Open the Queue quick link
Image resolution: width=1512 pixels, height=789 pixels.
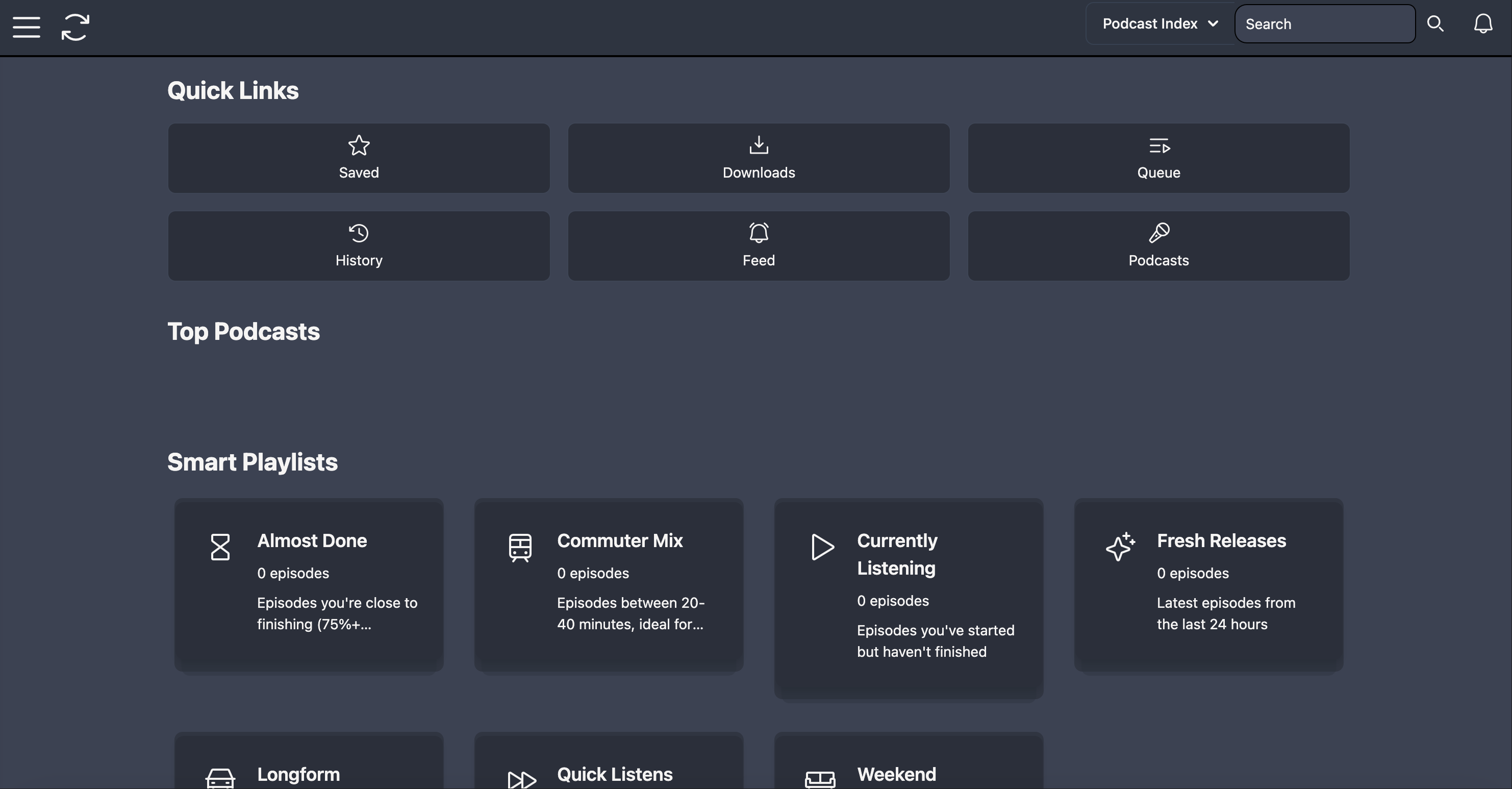click(x=1158, y=158)
